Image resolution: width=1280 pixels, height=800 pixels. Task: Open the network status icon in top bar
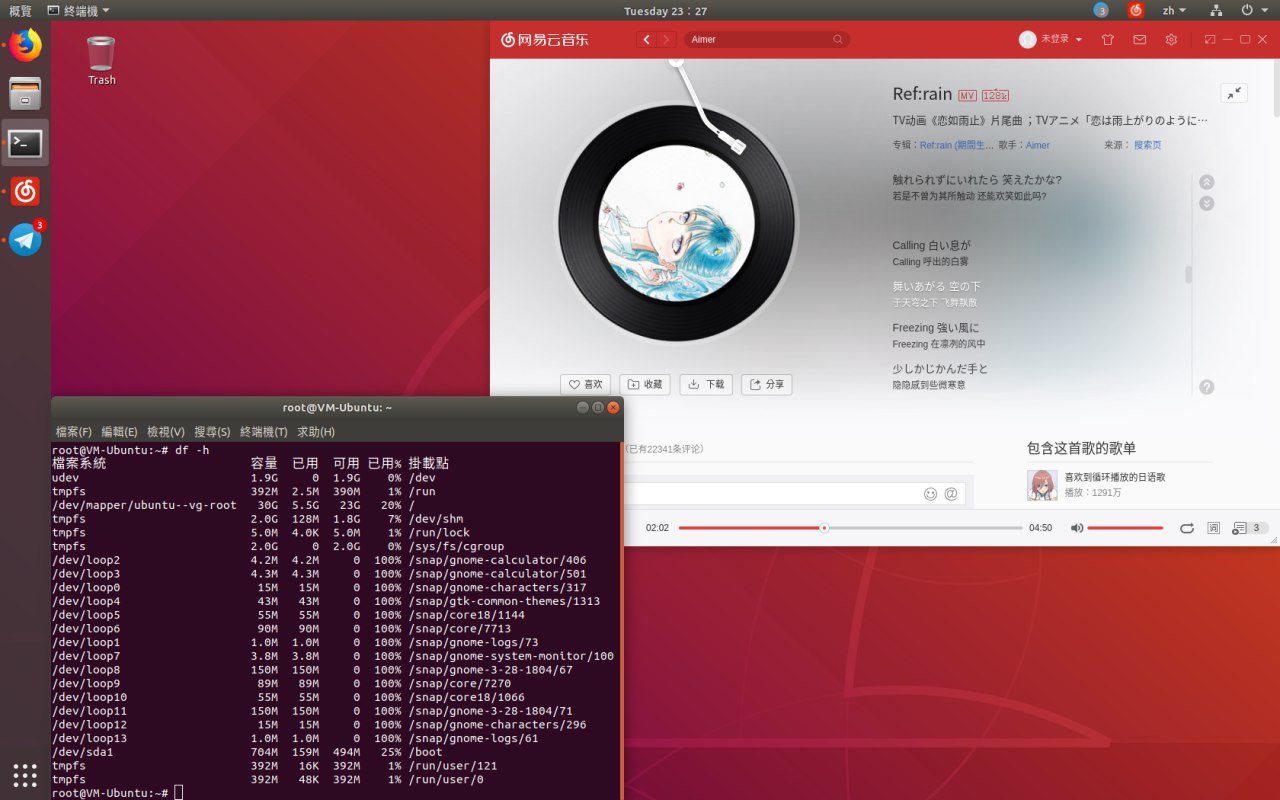(x=1216, y=10)
